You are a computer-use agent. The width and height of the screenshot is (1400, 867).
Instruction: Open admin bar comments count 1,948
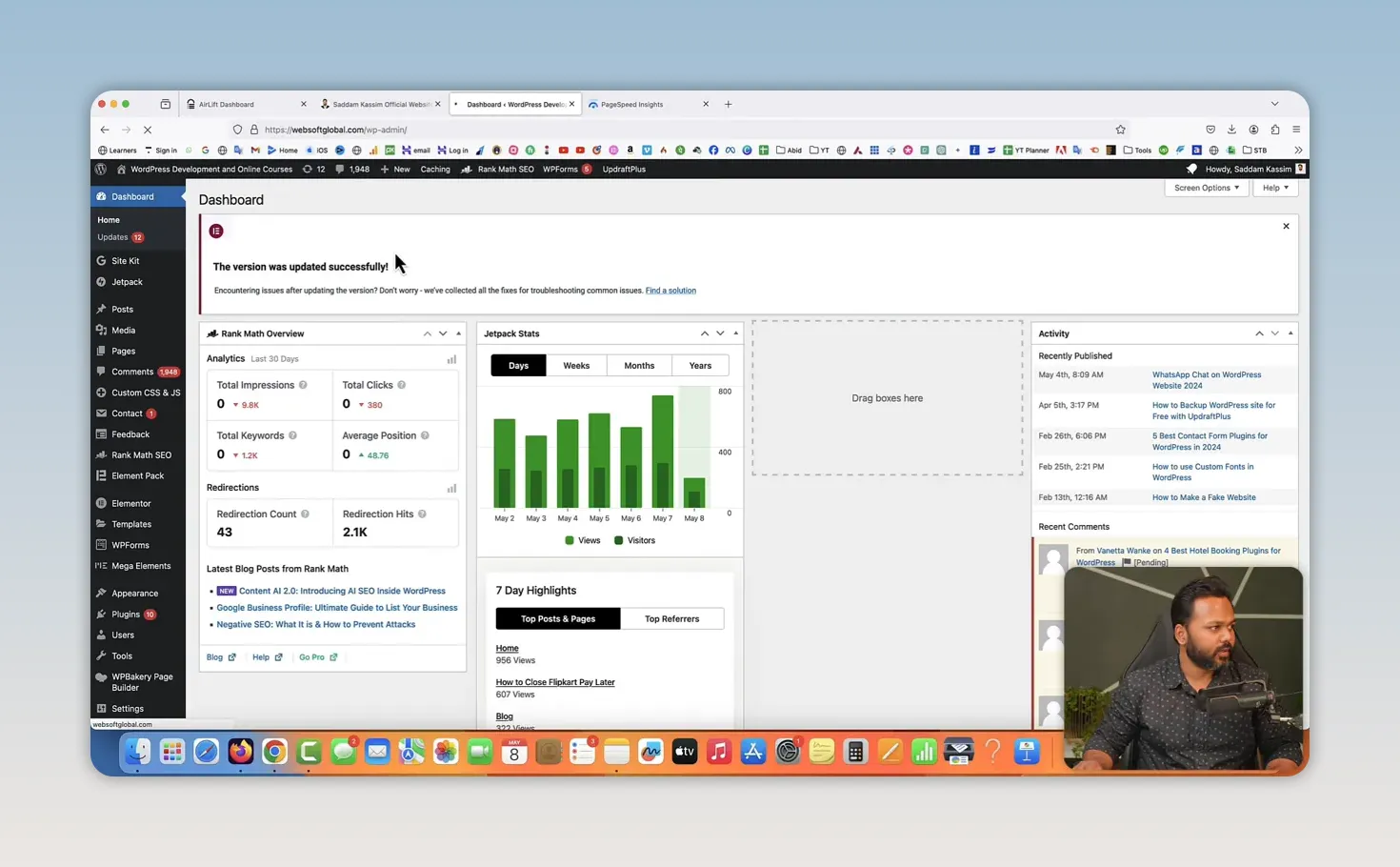point(352,170)
